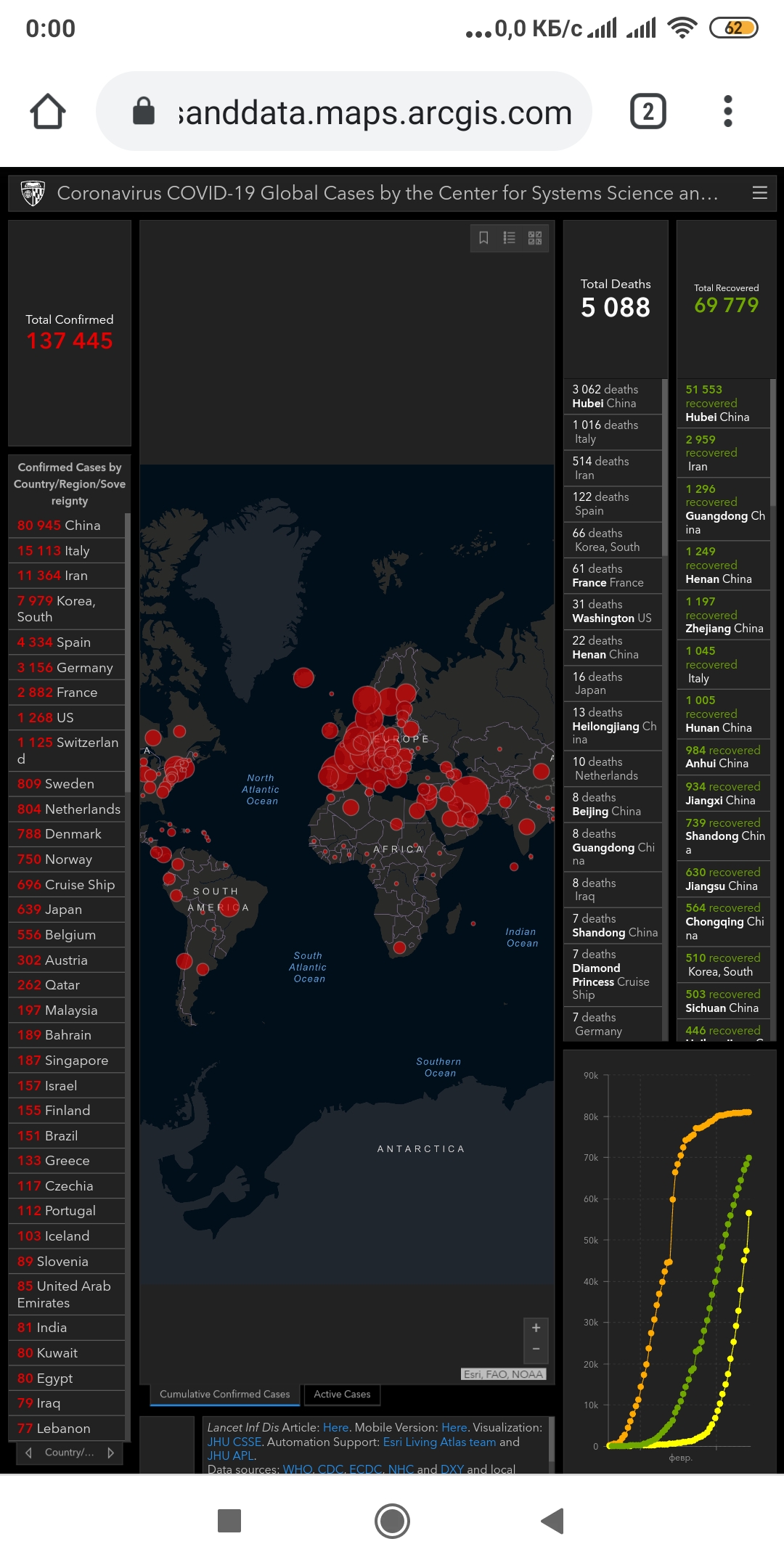This screenshot has height=1568, width=784.
Task: Select 80 945 China in country list
Action: click(67, 525)
